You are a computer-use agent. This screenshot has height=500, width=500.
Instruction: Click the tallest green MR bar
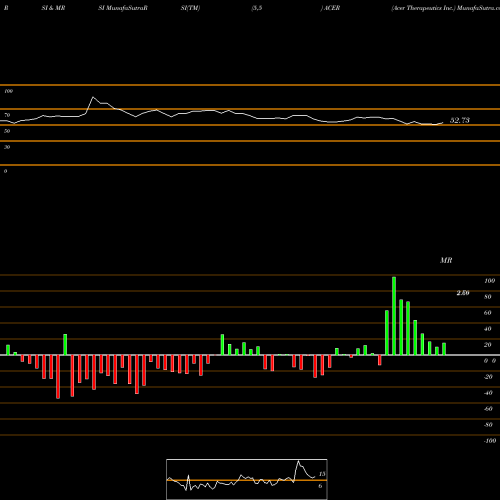click(x=394, y=316)
